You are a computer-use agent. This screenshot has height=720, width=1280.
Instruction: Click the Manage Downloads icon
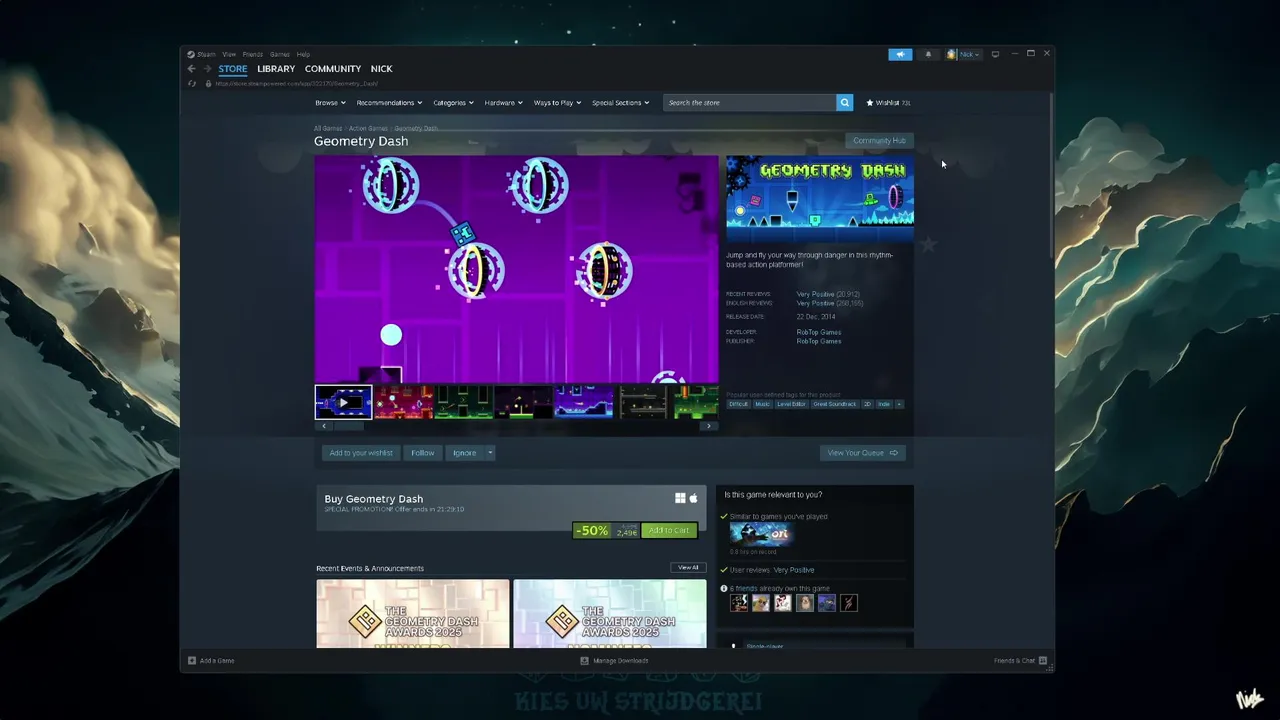584,660
